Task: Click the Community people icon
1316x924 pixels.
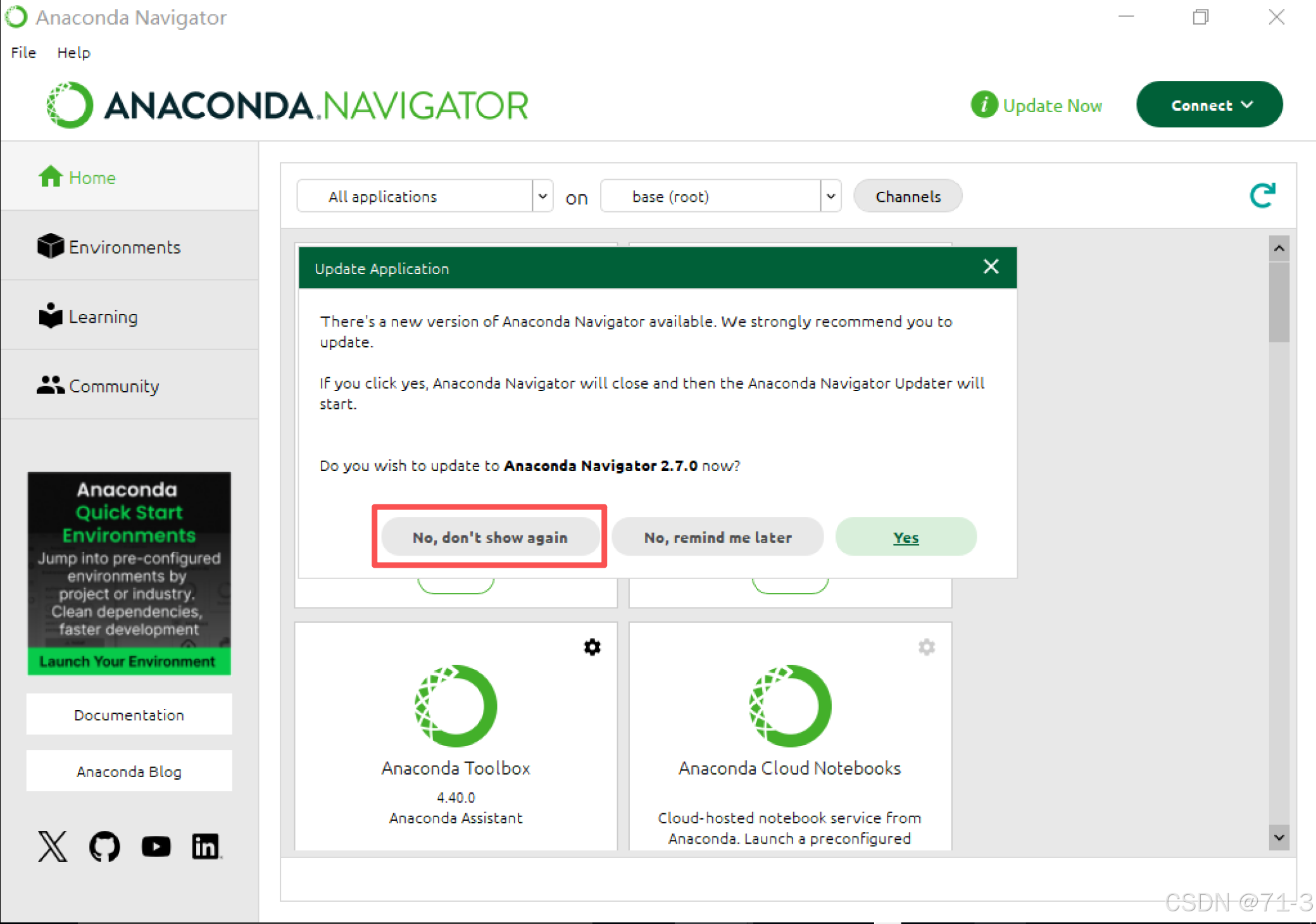Action: pos(51,385)
